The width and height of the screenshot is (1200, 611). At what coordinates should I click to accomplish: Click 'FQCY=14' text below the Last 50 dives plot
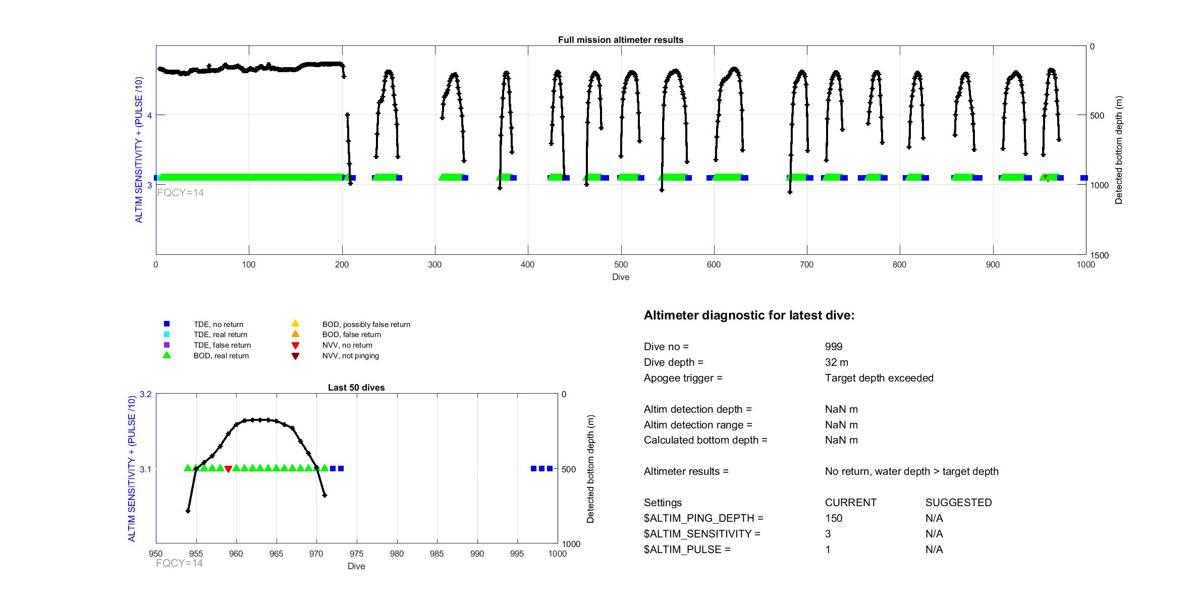tap(181, 564)
